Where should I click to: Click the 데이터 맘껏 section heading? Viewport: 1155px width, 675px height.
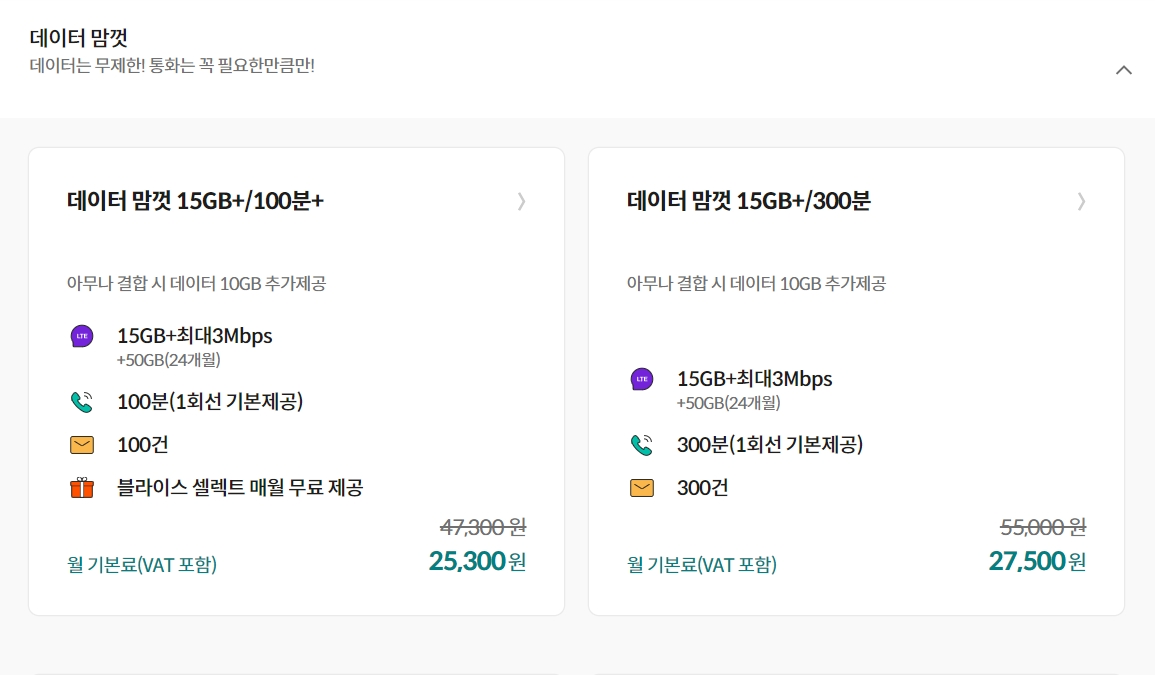pos(79,38)
